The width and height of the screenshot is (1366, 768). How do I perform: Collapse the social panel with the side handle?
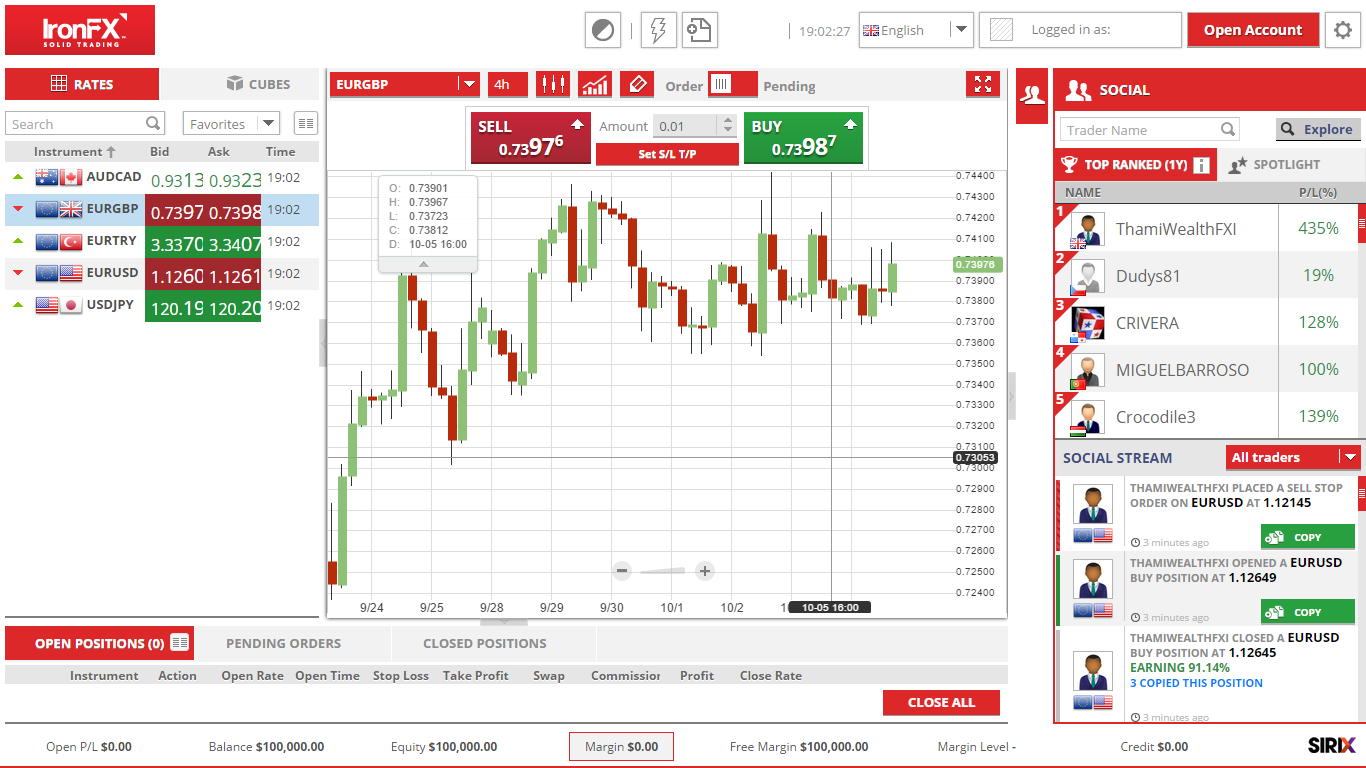(x=1011, y=396)
